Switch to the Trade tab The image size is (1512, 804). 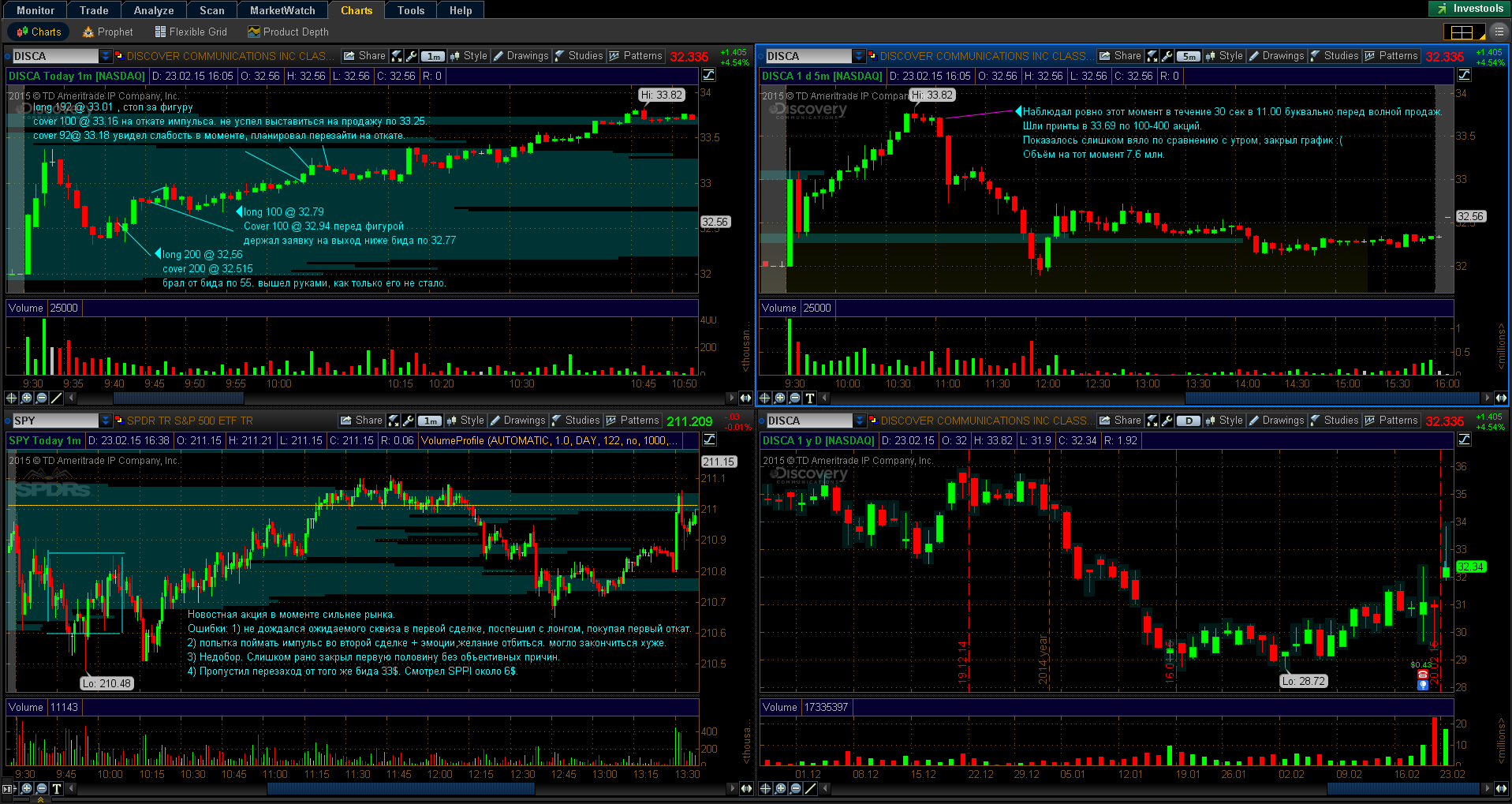coord(94,10)
